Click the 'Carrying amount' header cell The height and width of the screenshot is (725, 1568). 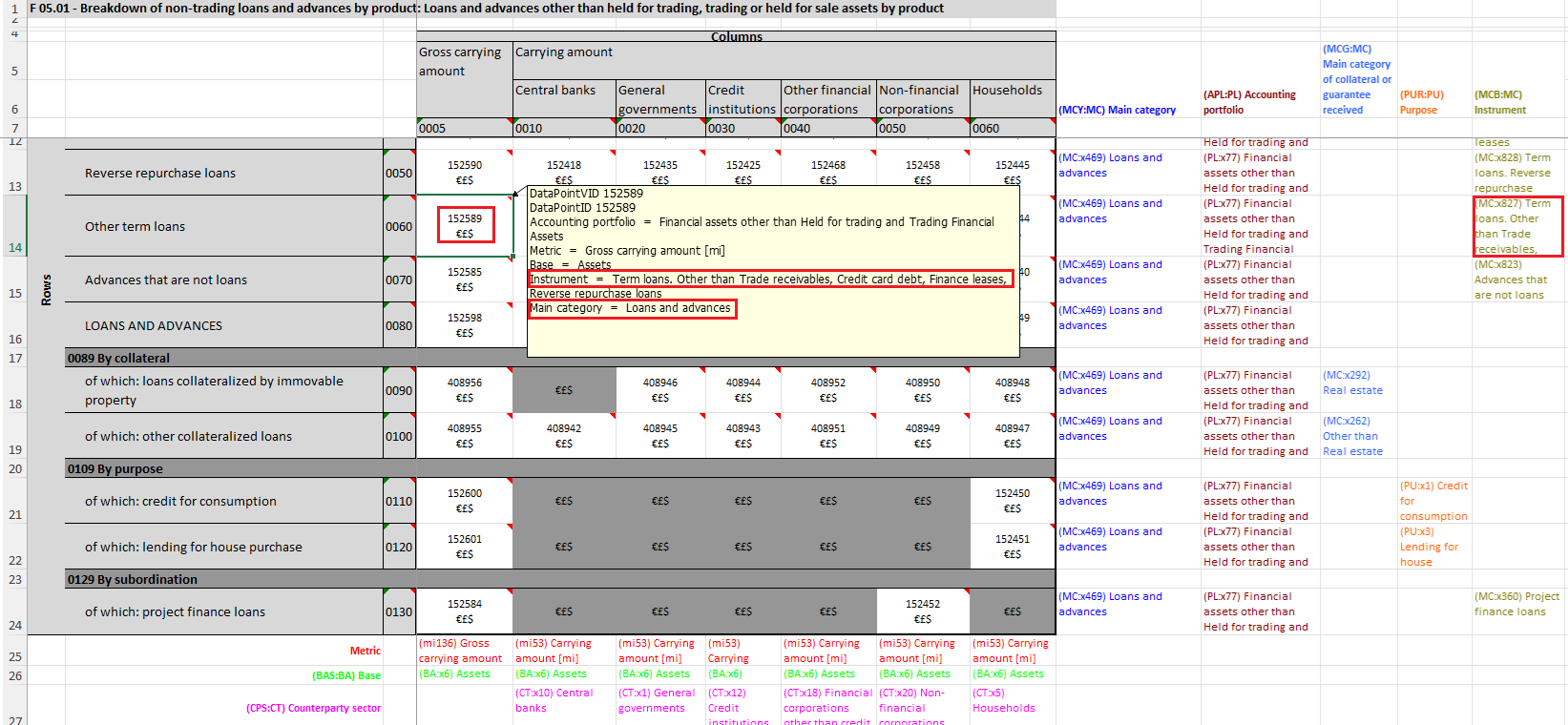coord(784,61)
